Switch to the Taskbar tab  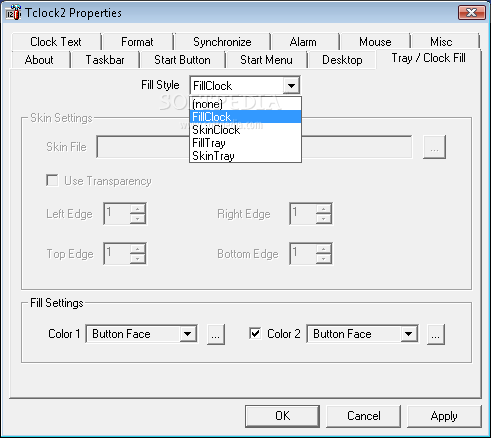(x=105, y=60)
